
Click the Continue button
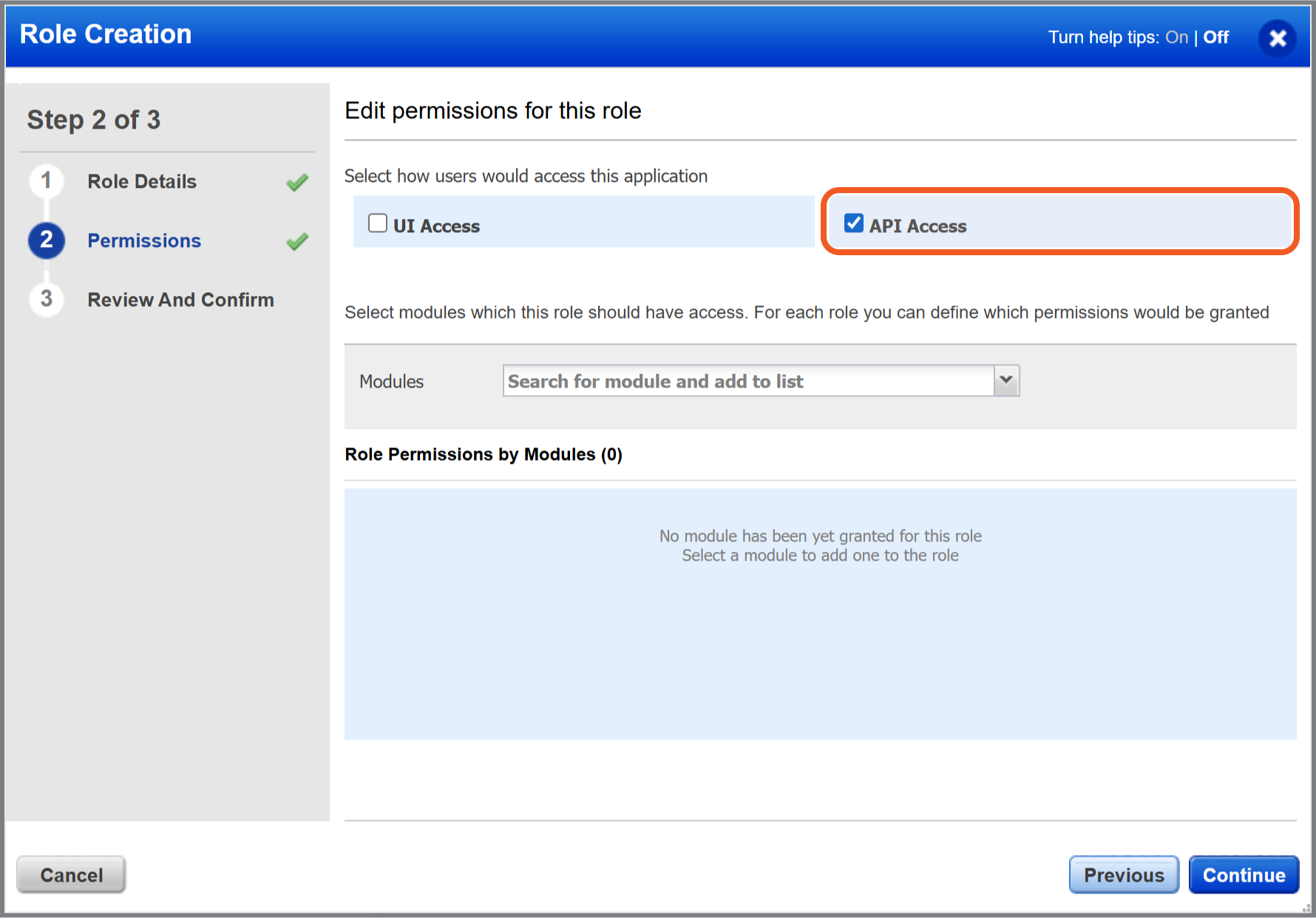(x=1244, y=875)
